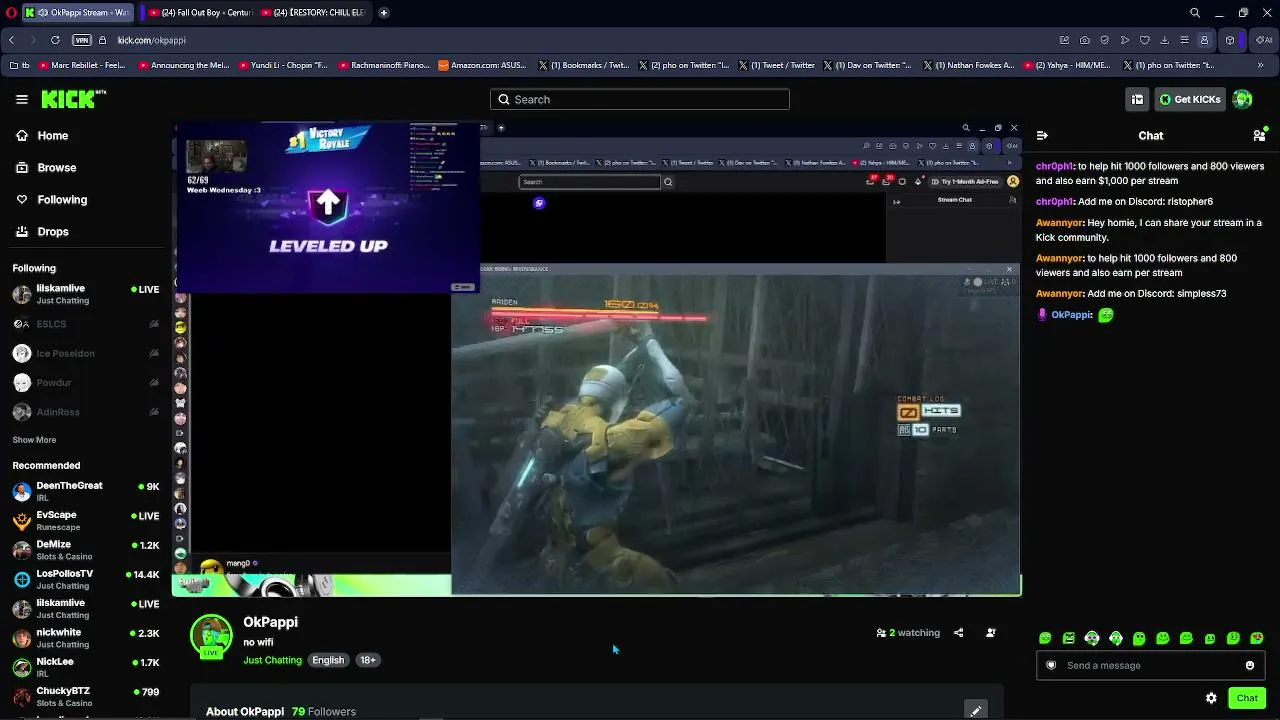1280x720 pixels.
Task: Go back in browser history
Action: click(11, 40)
